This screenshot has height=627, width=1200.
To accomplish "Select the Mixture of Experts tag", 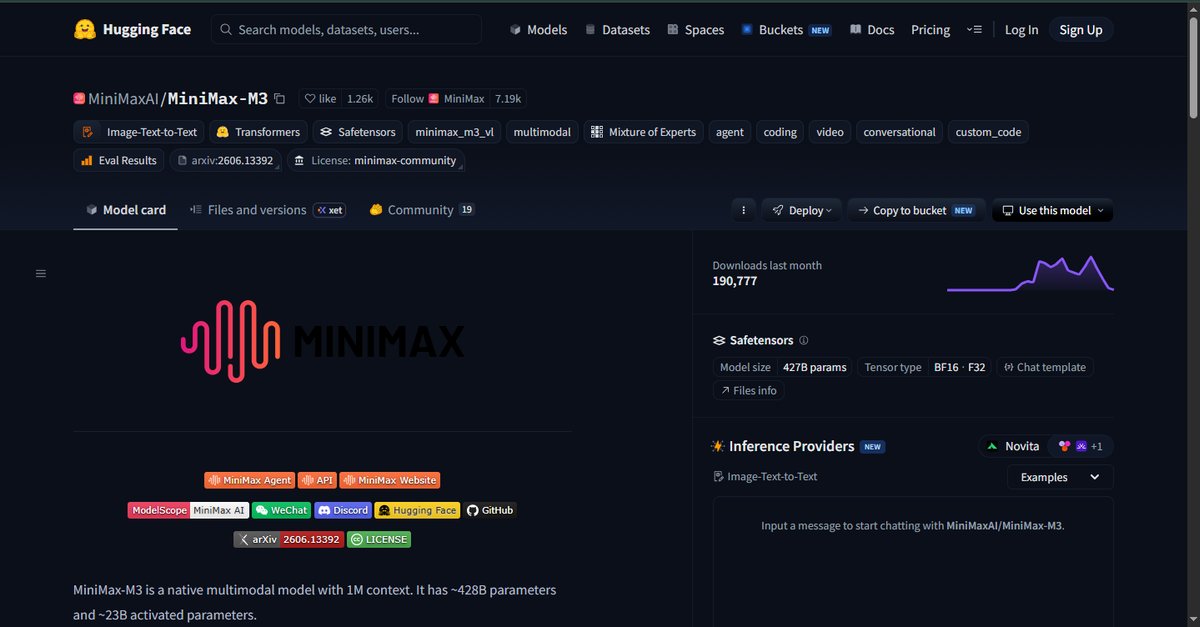I will (x=643, y=132).
